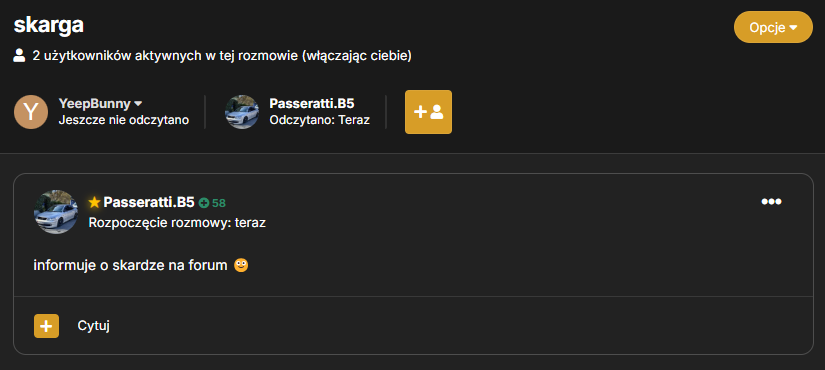
Task: Click Passeratti.B5 name in participants list
Action: tap(312, 104)
